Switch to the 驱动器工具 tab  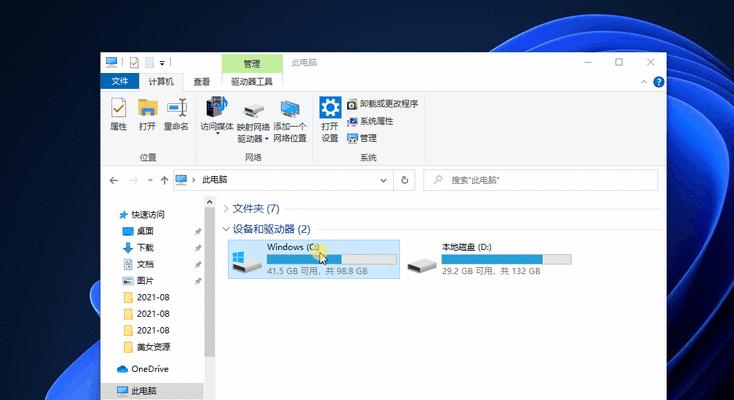(252, 81)
